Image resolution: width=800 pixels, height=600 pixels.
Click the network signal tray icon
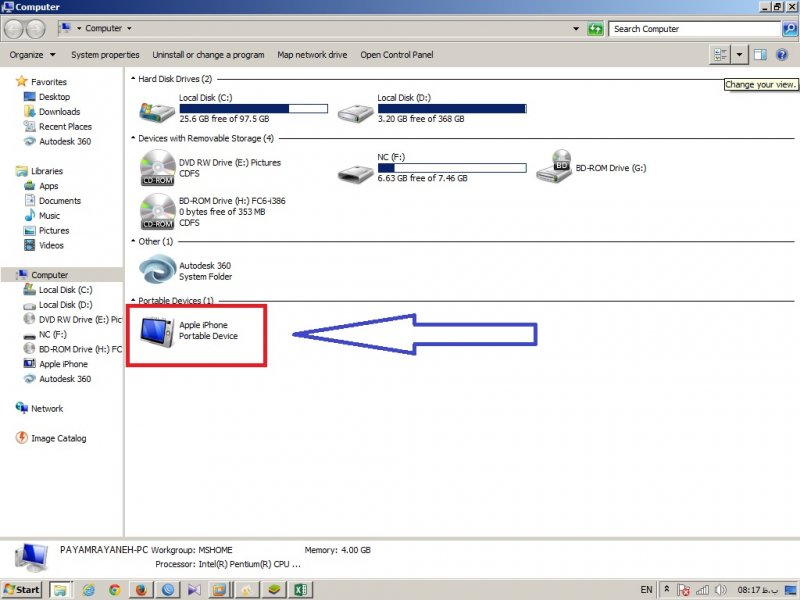click(703, 590)
